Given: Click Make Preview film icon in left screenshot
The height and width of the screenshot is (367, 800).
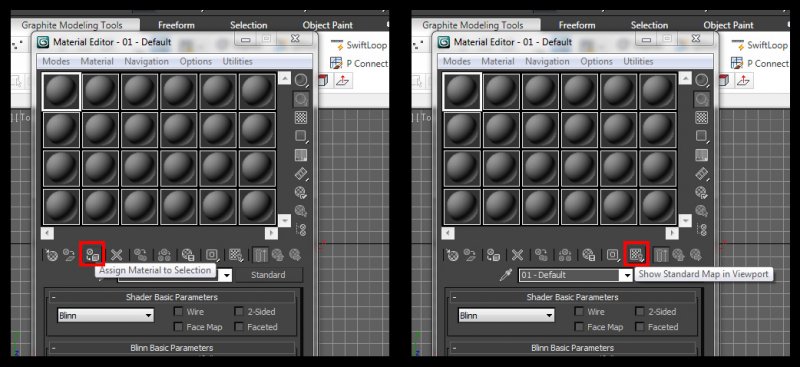Looking at the screenshot, I should pyautogui.click(x=302, y=174).
